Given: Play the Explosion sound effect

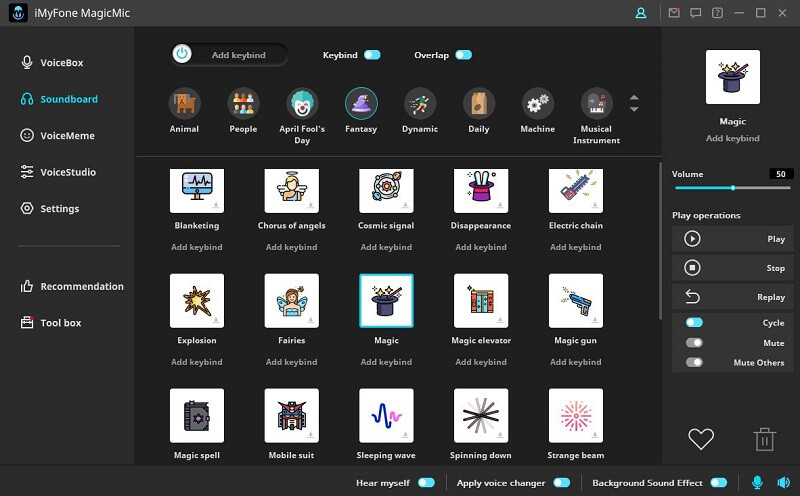Looking at the screenshot, I should click(x=197, y=301).
